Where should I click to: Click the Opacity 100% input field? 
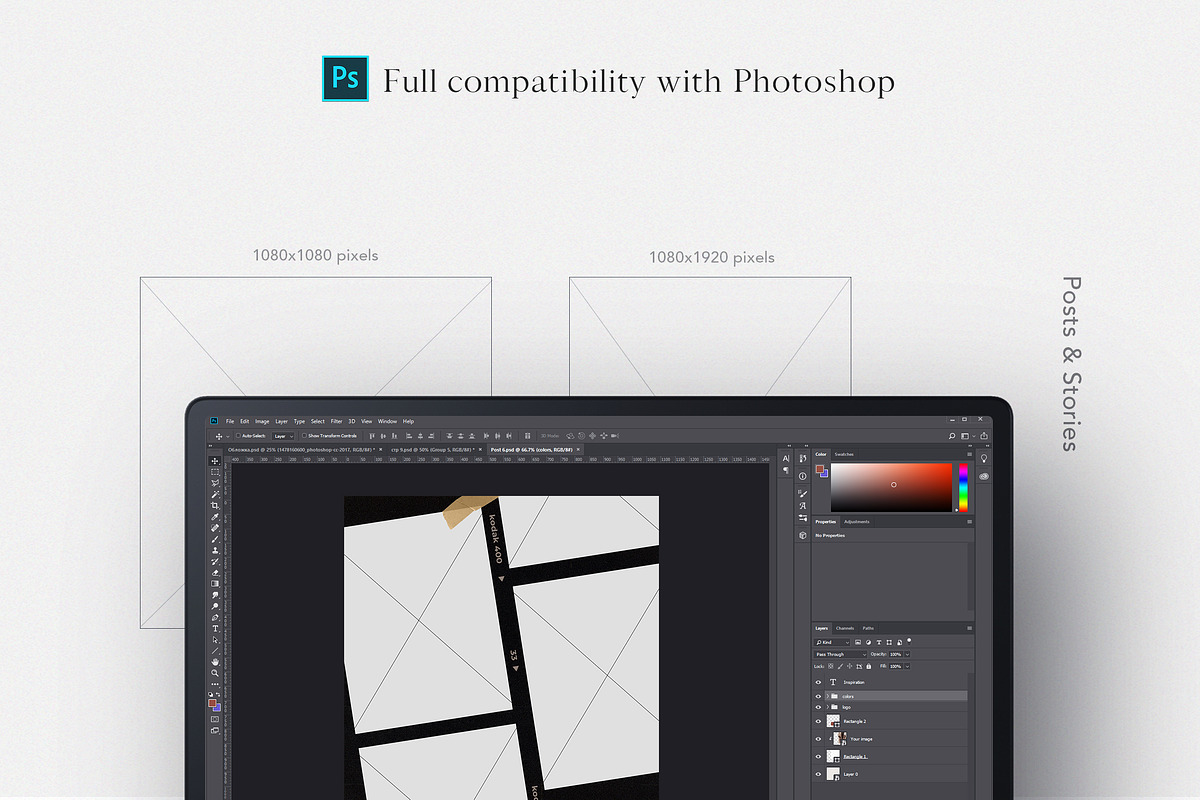pos(896,654)
